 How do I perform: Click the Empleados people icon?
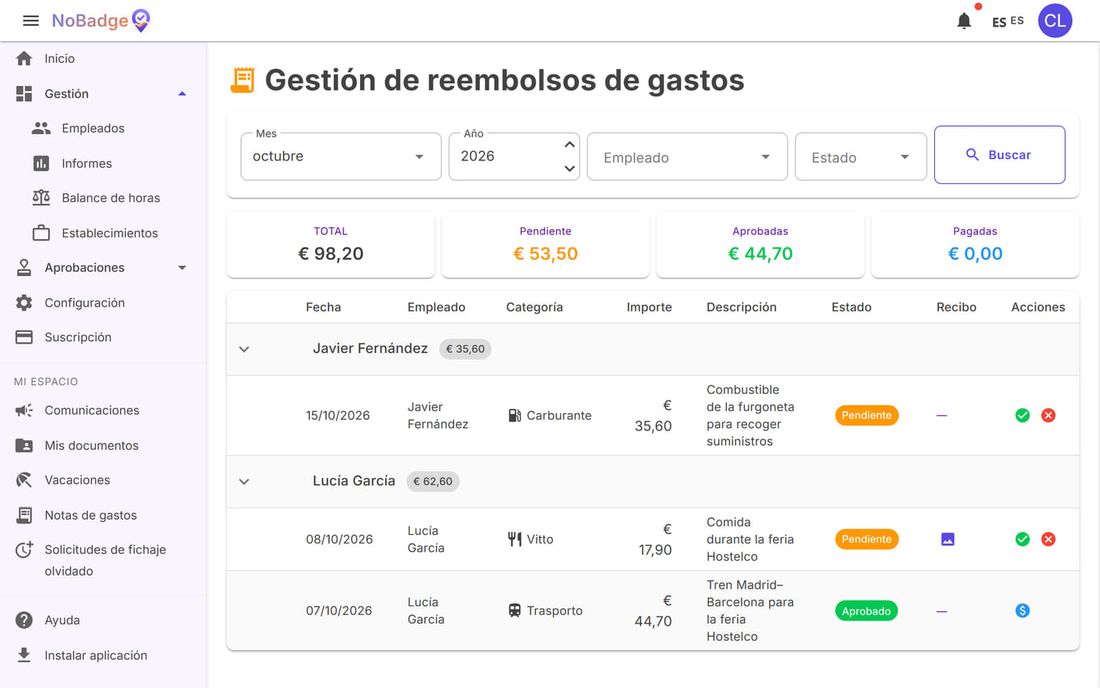(x=41, y=128)
